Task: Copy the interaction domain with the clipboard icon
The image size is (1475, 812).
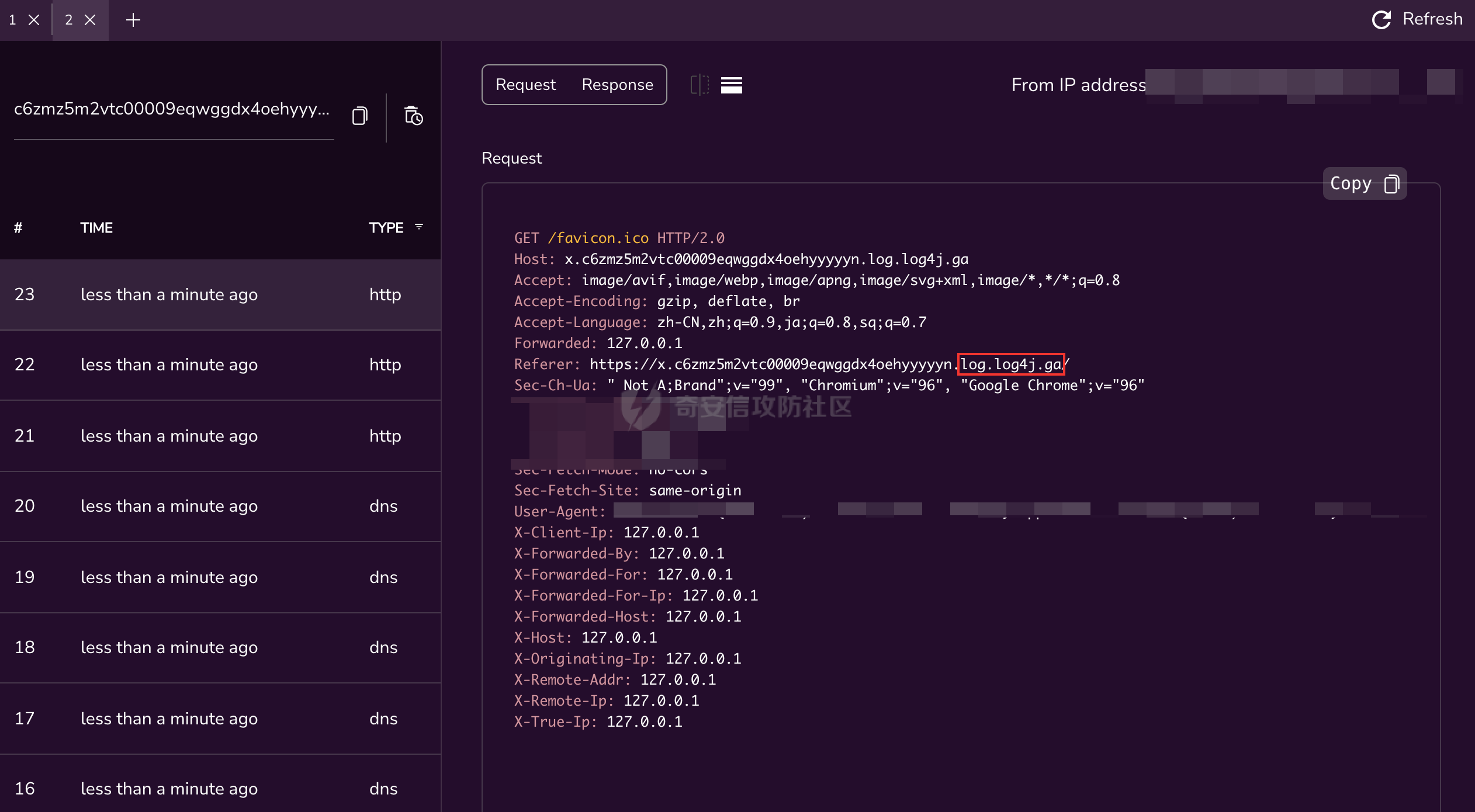Action: click(x=359, y=116)
